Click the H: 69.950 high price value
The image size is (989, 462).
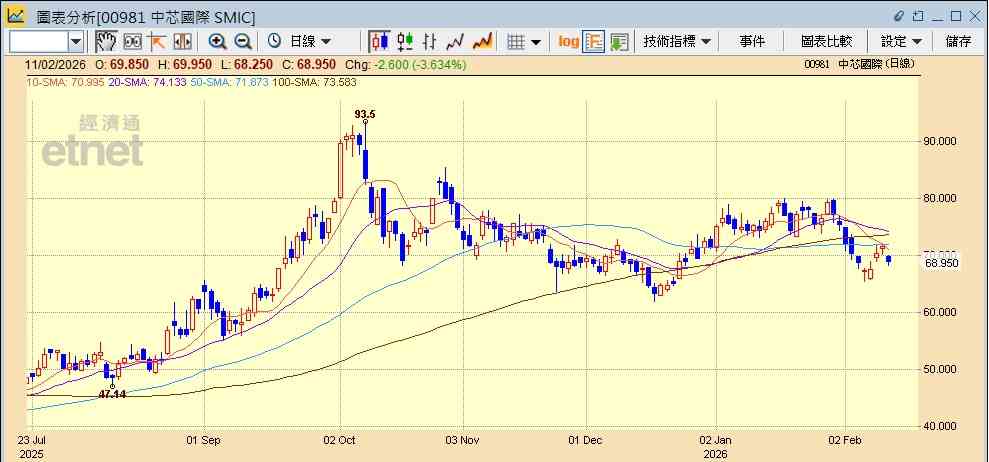tap(185, 64)
